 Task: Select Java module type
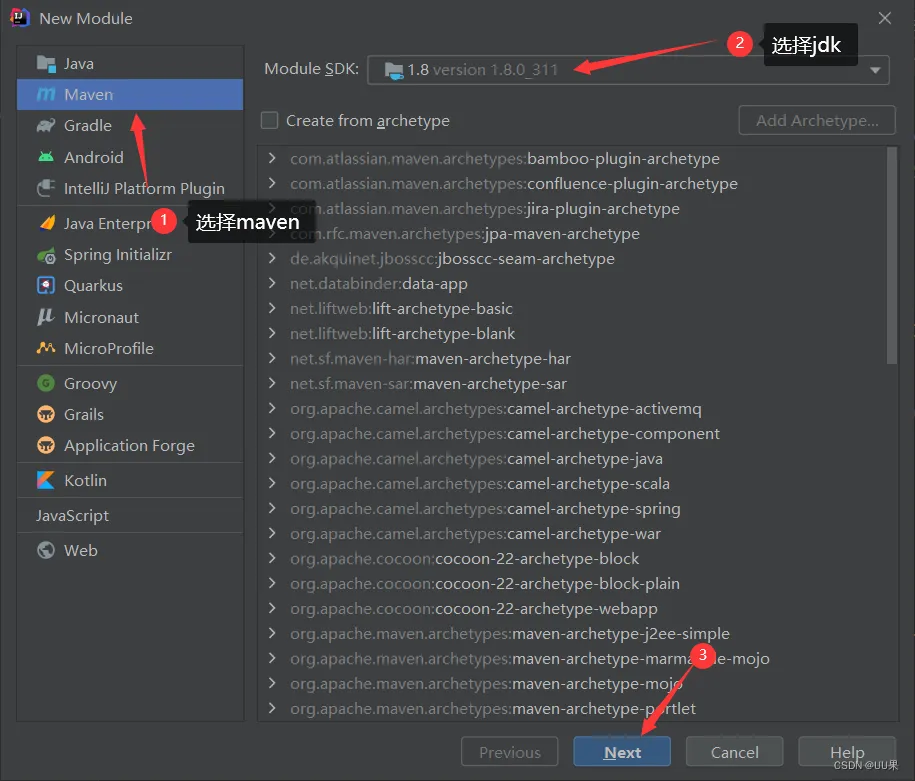pos(130,63)
